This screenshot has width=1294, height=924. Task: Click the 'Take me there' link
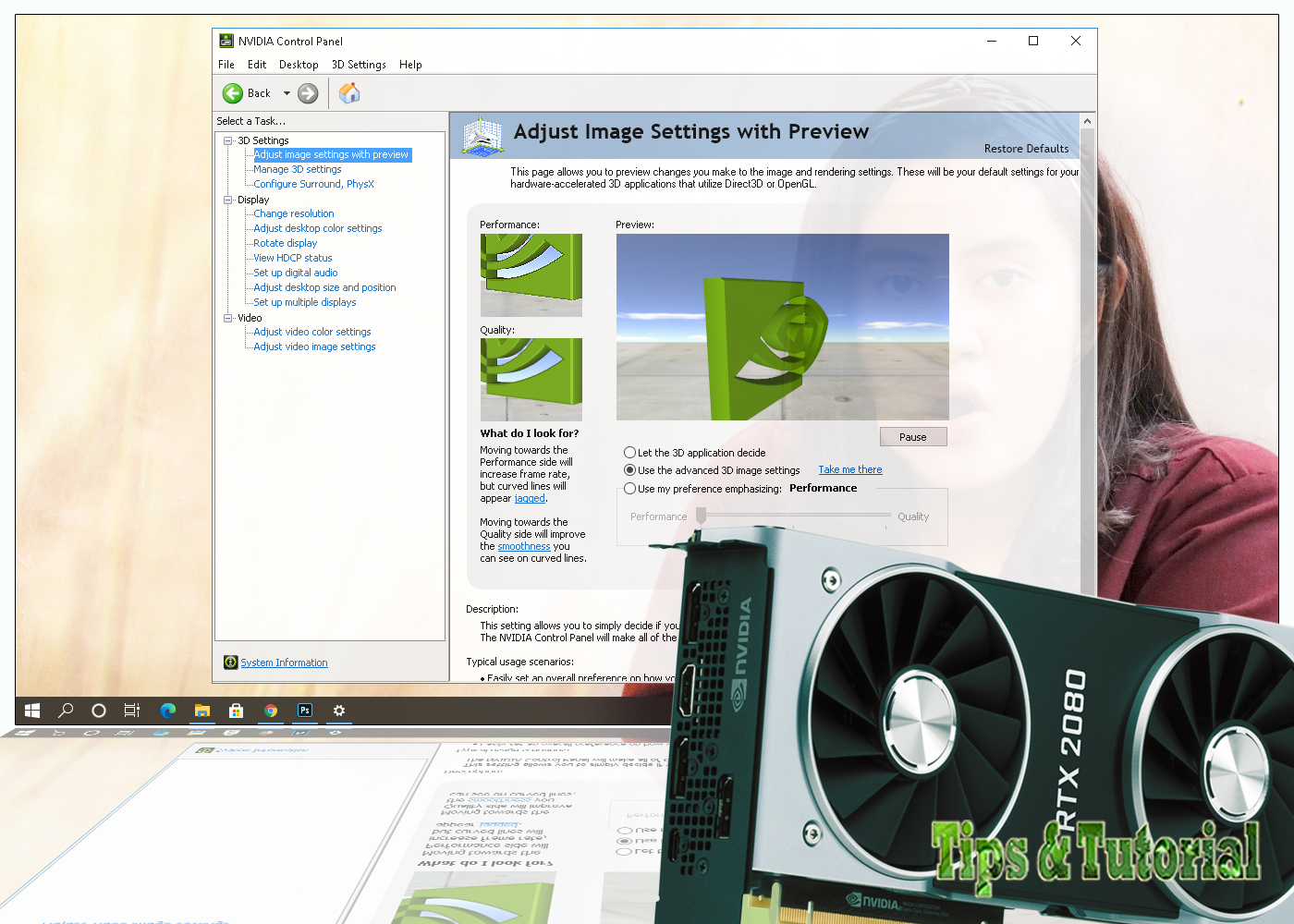[x=850, y=469]
